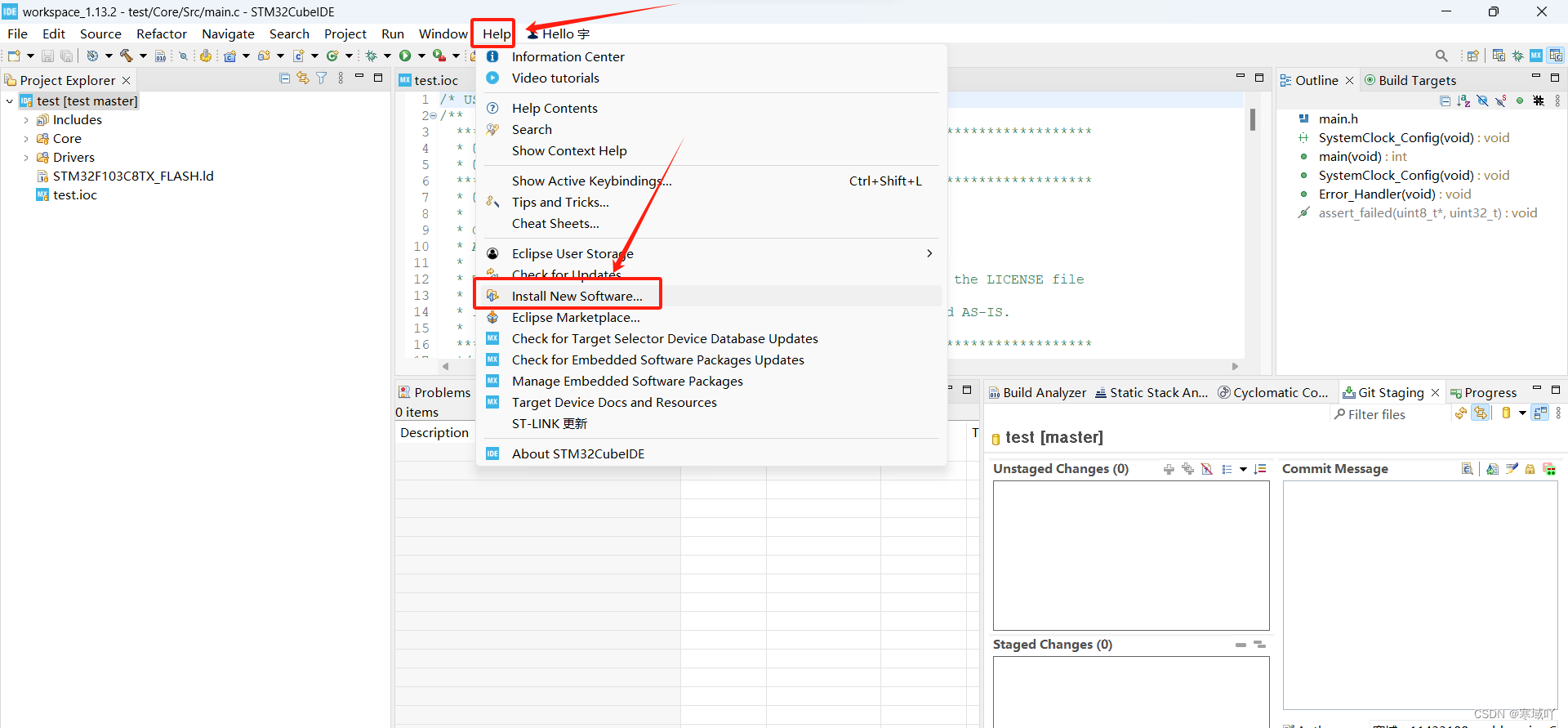
Task: Open repository dropdown arrow in Git Staging
Action: [1522, 413]
